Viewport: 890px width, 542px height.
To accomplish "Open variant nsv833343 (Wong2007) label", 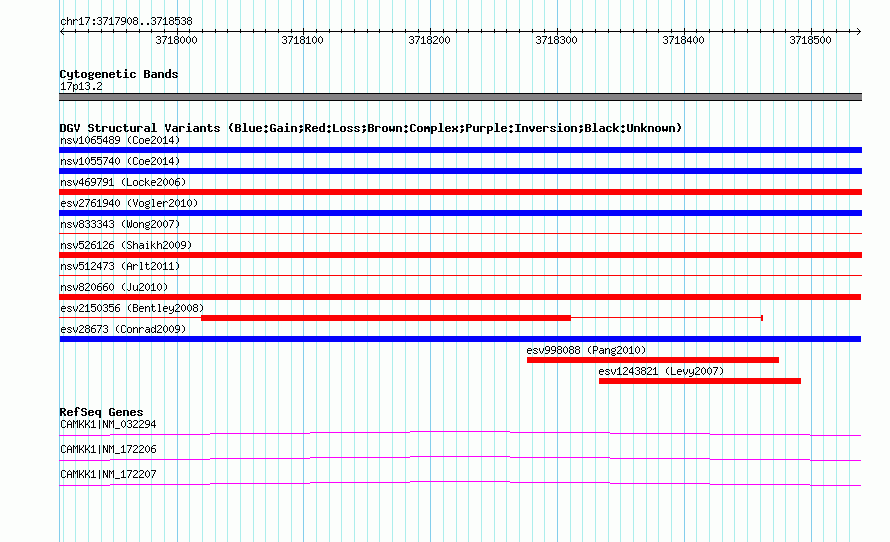I will (x=120, y=224).
